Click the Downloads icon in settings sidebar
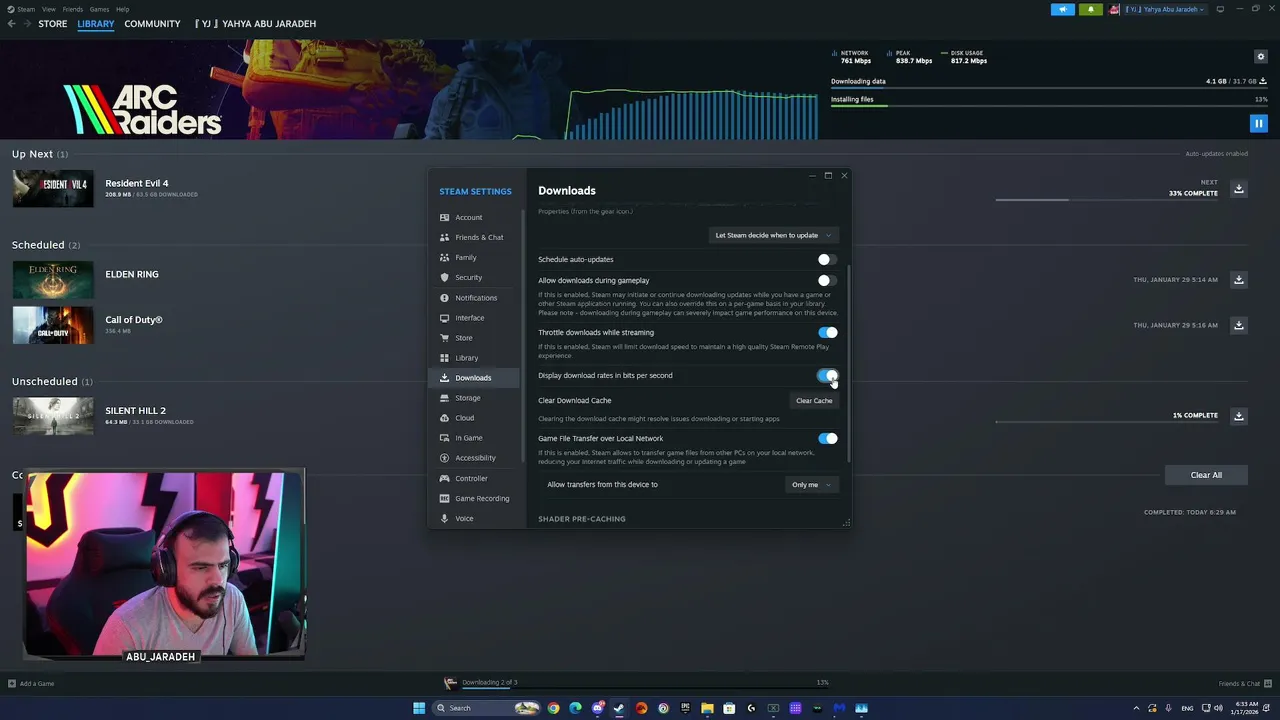Screen dimensions: 1280x720 click(444, 378)
